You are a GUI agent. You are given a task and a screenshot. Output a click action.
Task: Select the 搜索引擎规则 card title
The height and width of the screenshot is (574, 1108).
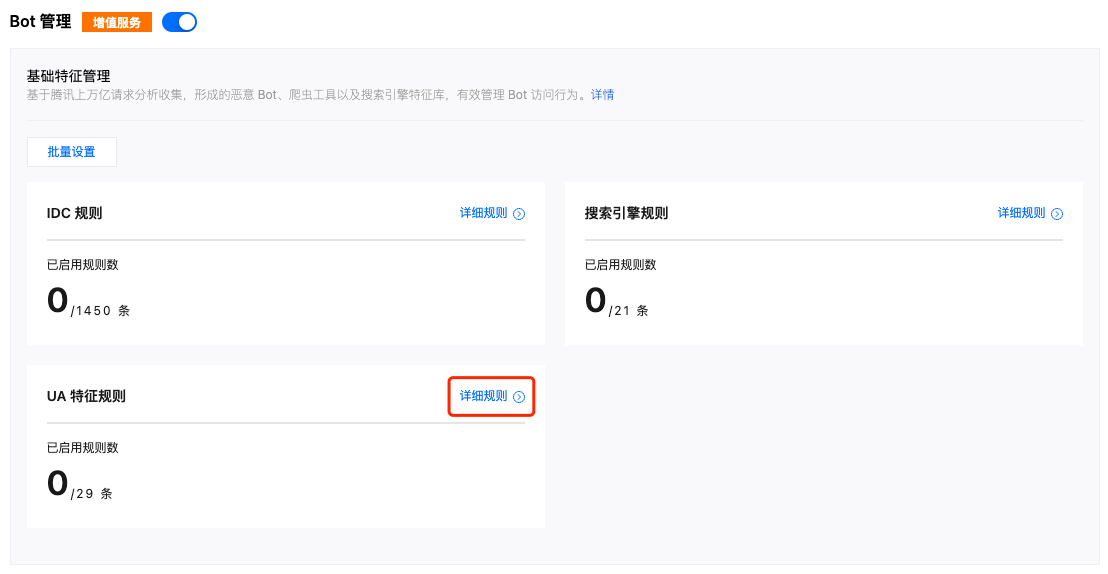[626, 213]
